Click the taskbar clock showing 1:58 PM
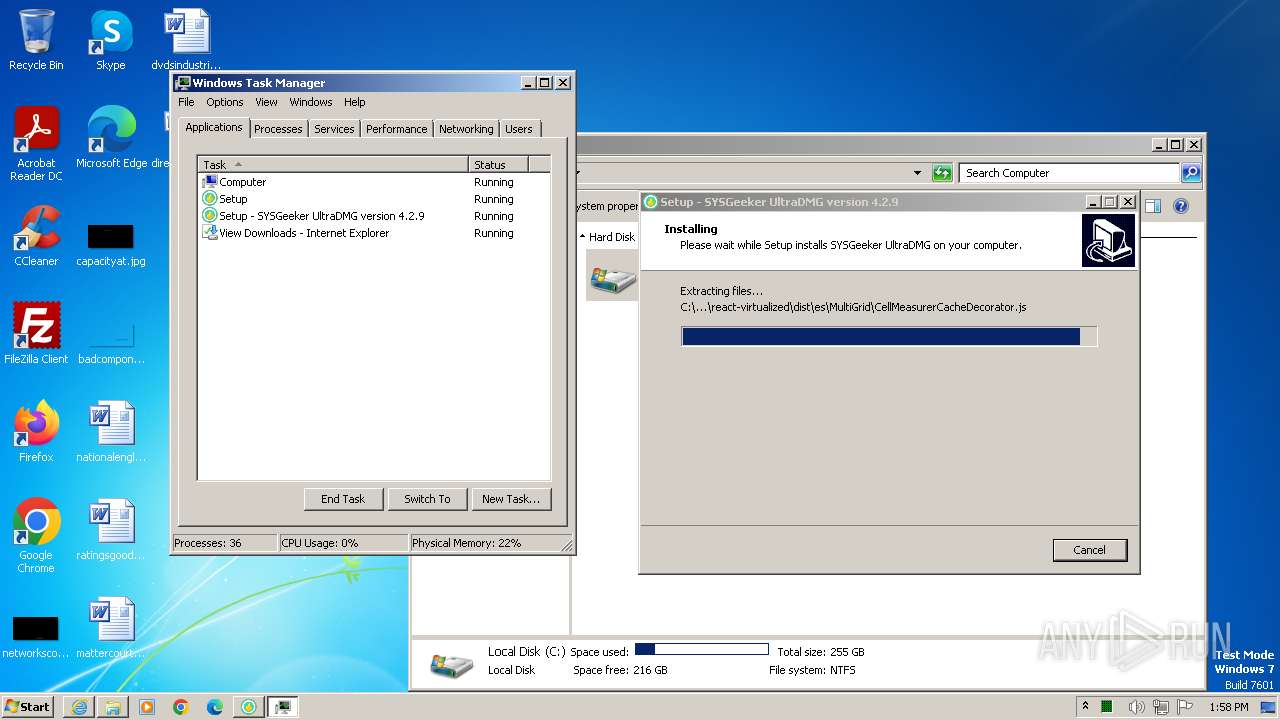This screenshot has height=720, width=1280. [1228, 707]
